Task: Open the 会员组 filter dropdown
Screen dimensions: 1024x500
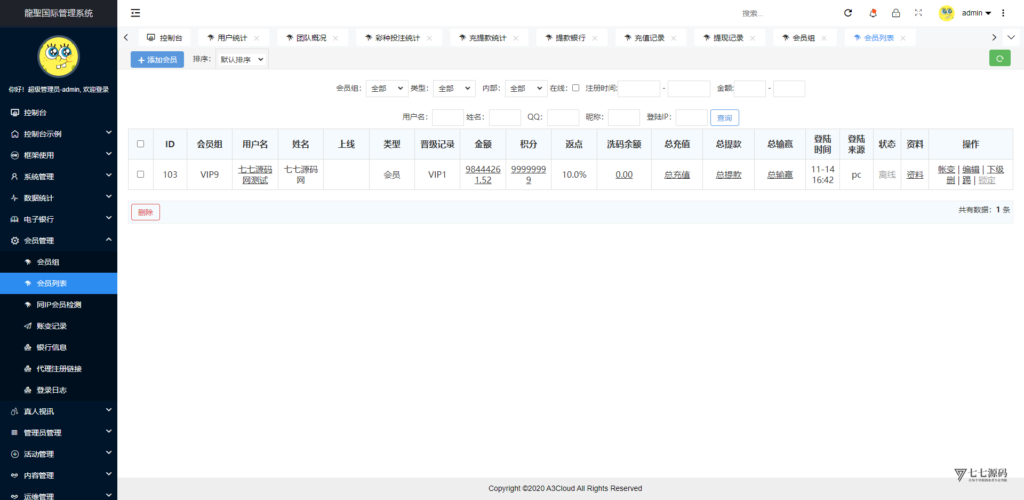Action: [387, 88]
